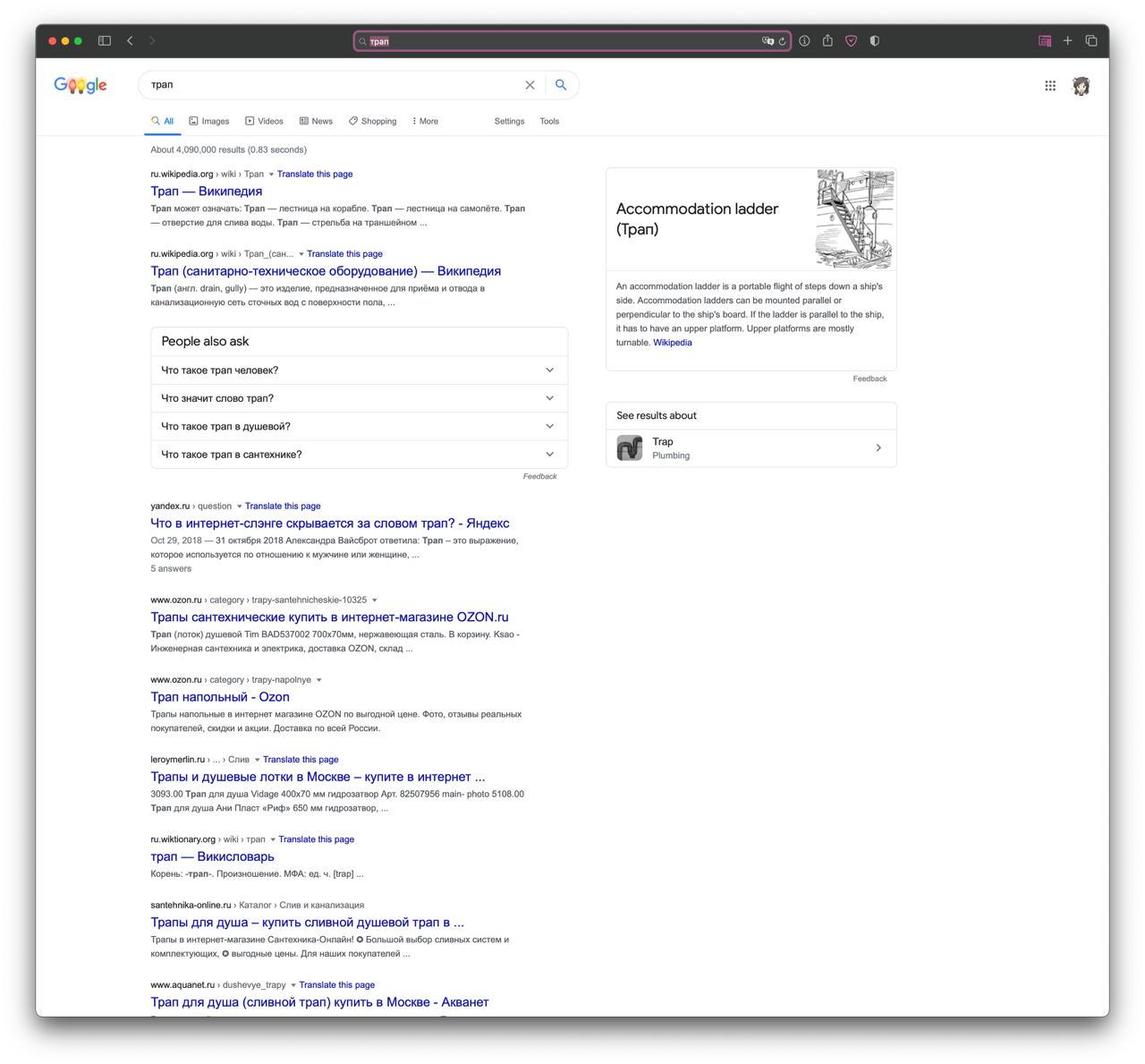Open dropdown arrow beside trapy-napolnye ozon URL
The image size is (1145, 1064).
click(x=318, y=680)
